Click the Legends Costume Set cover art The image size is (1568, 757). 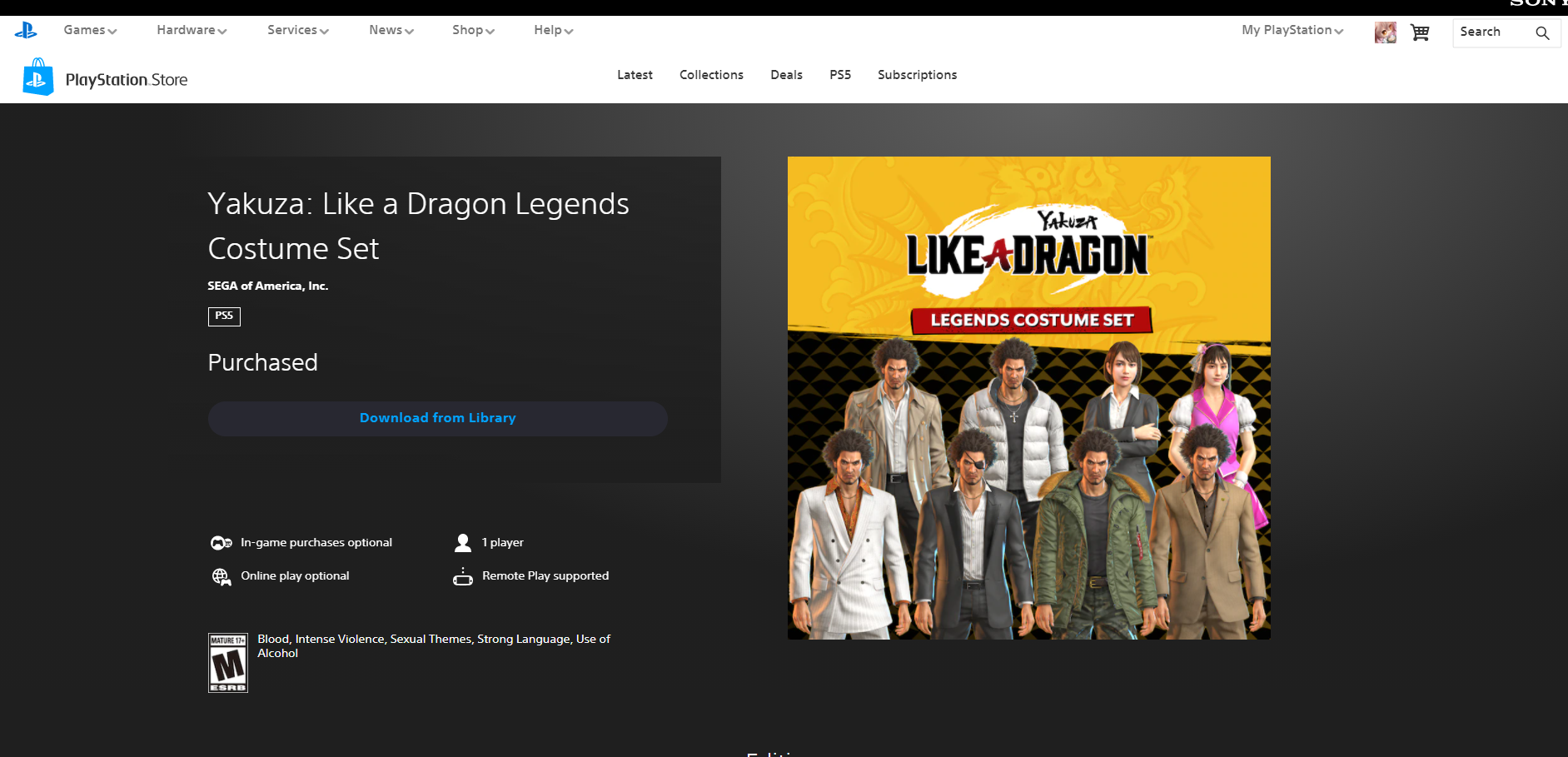click(x=1028, y=398)
